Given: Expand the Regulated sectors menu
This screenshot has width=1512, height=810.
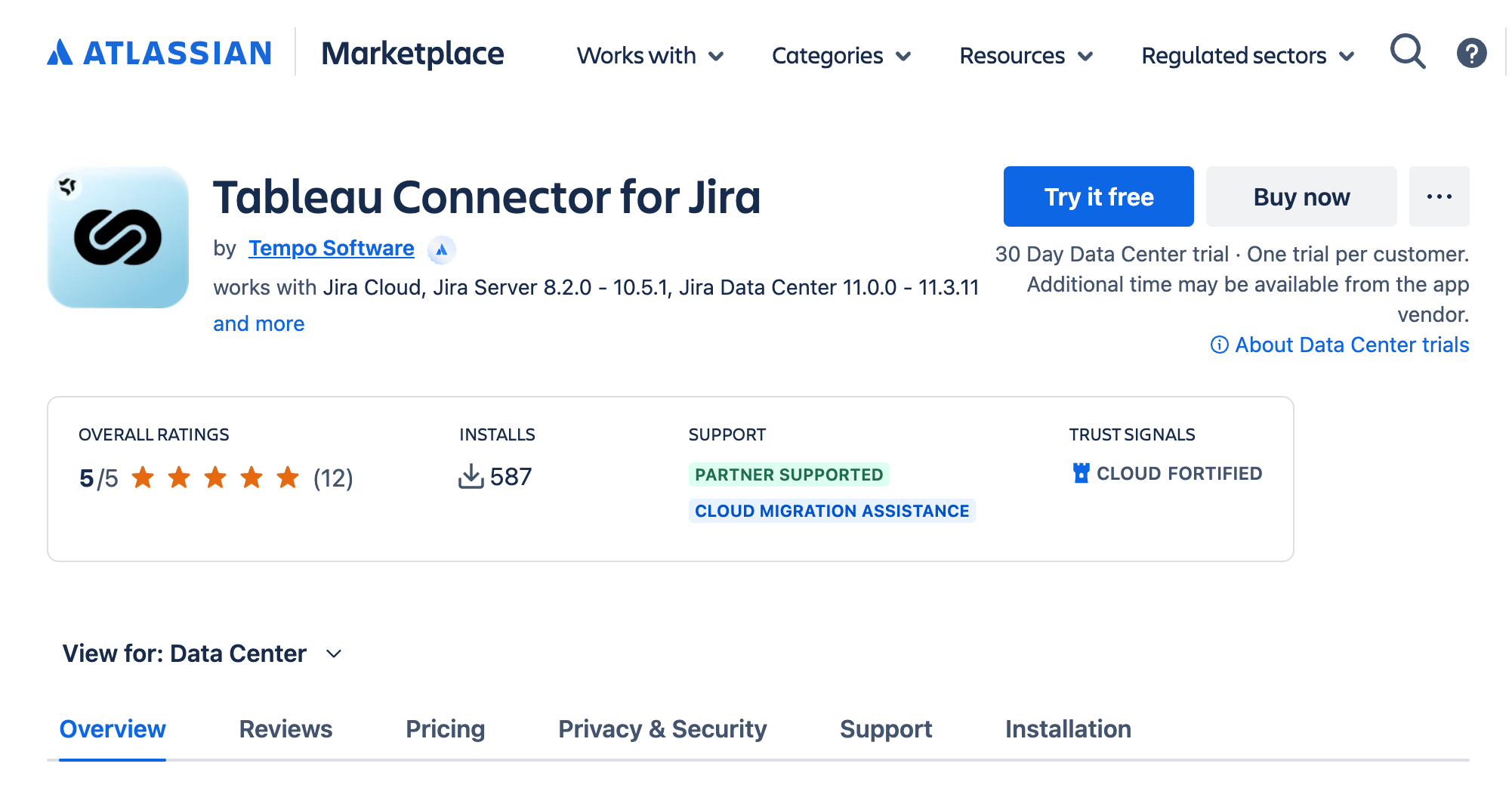Looking at the screenshot, I should pyautogui.click(x=1248, y=56).
